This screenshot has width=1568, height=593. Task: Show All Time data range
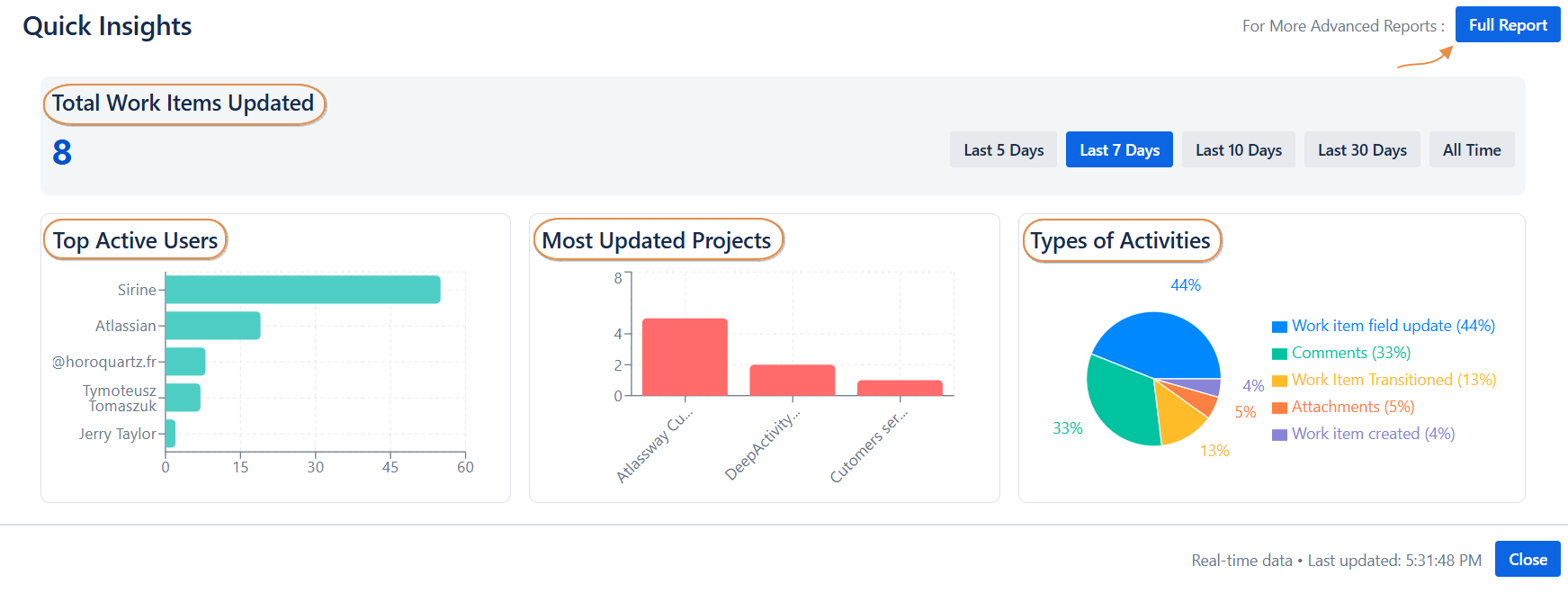click(1471, 150)
